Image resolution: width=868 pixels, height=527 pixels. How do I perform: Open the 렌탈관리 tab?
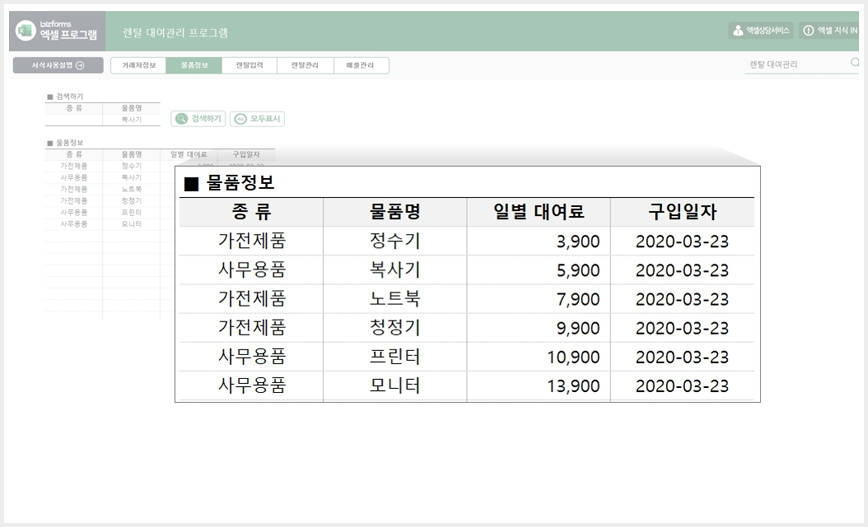(x=306, y=65)
